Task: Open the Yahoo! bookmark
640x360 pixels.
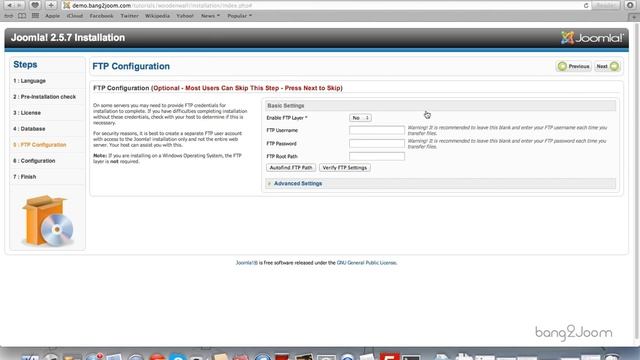Action: (x=185, y=16)
